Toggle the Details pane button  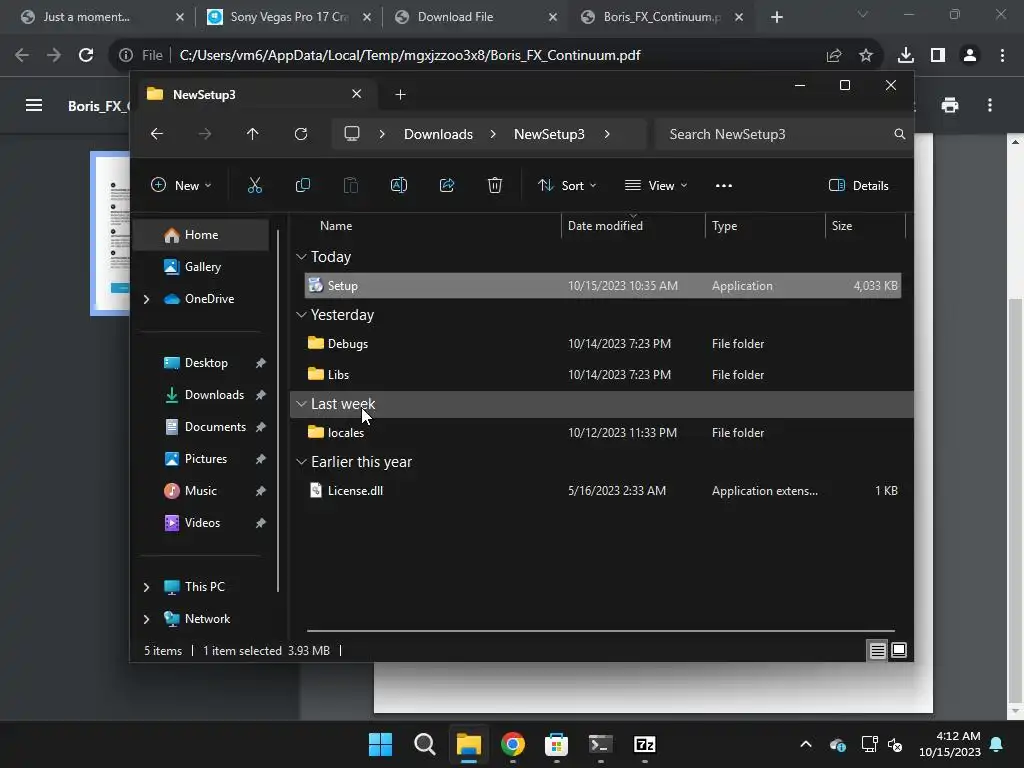[x=858, y=185]
